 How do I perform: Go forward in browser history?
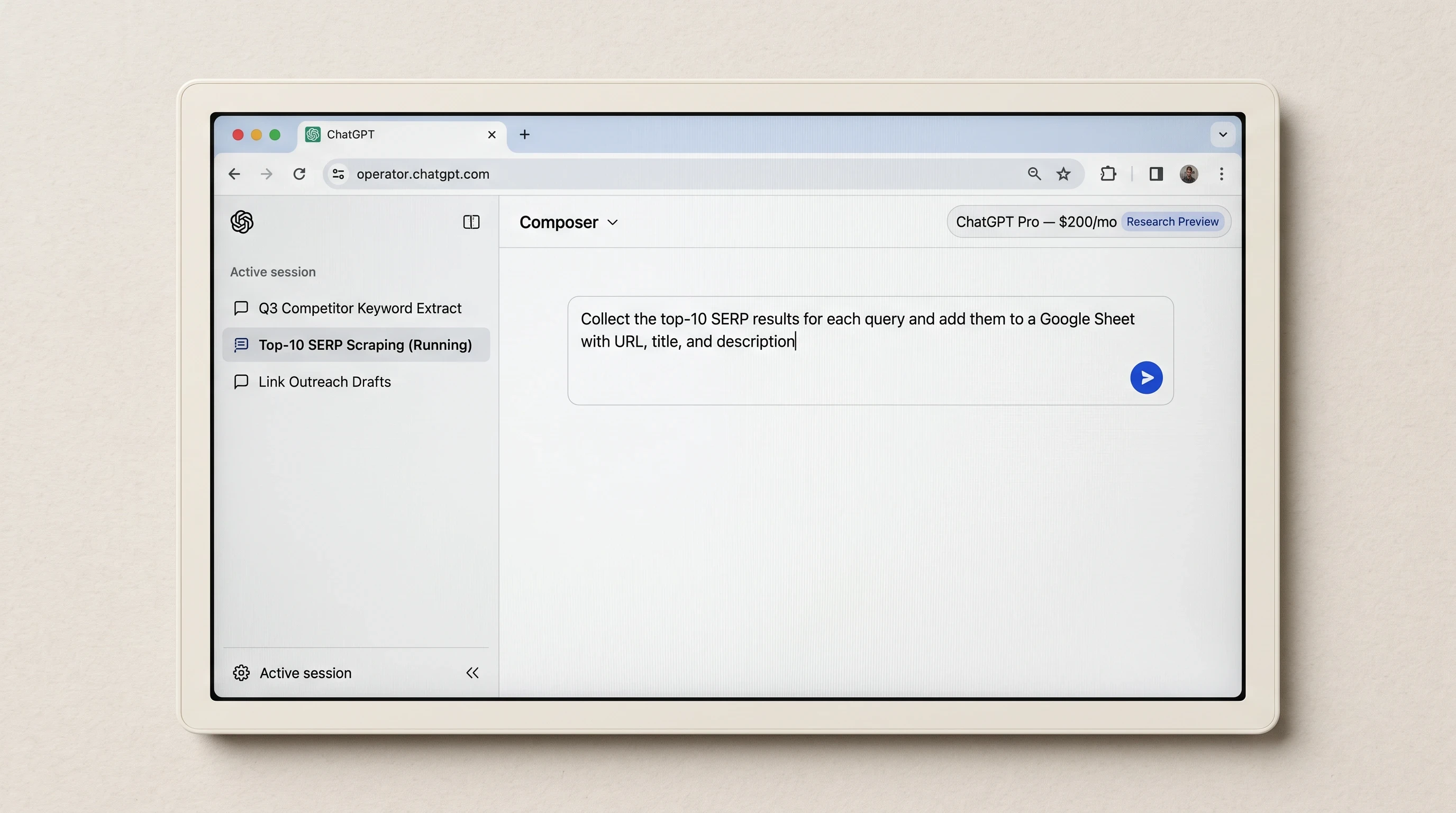point(266,174)
